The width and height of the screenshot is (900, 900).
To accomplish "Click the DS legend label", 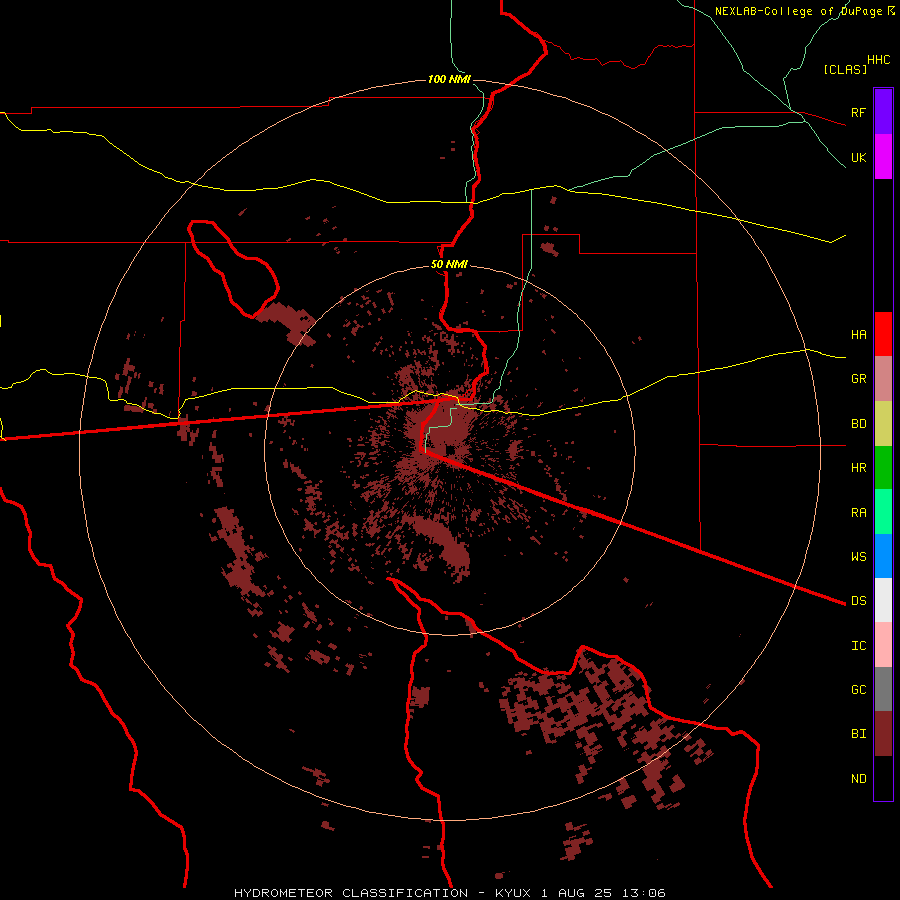I will 858,601.
